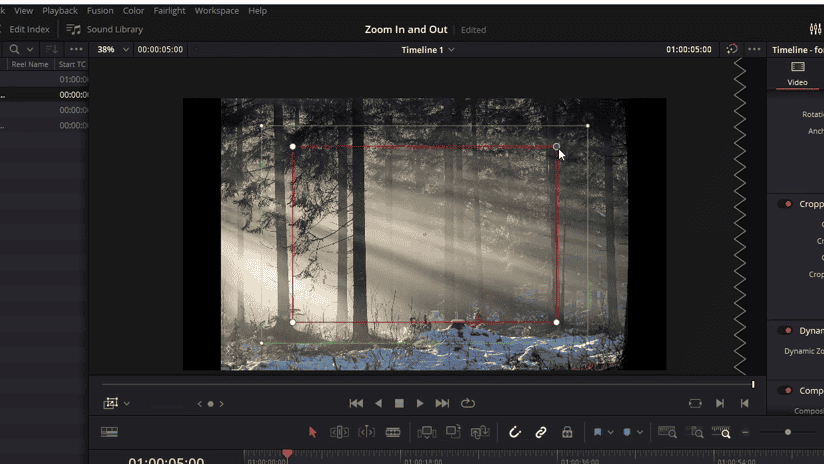Open the timeline view options icon

[x=109, y=432]
